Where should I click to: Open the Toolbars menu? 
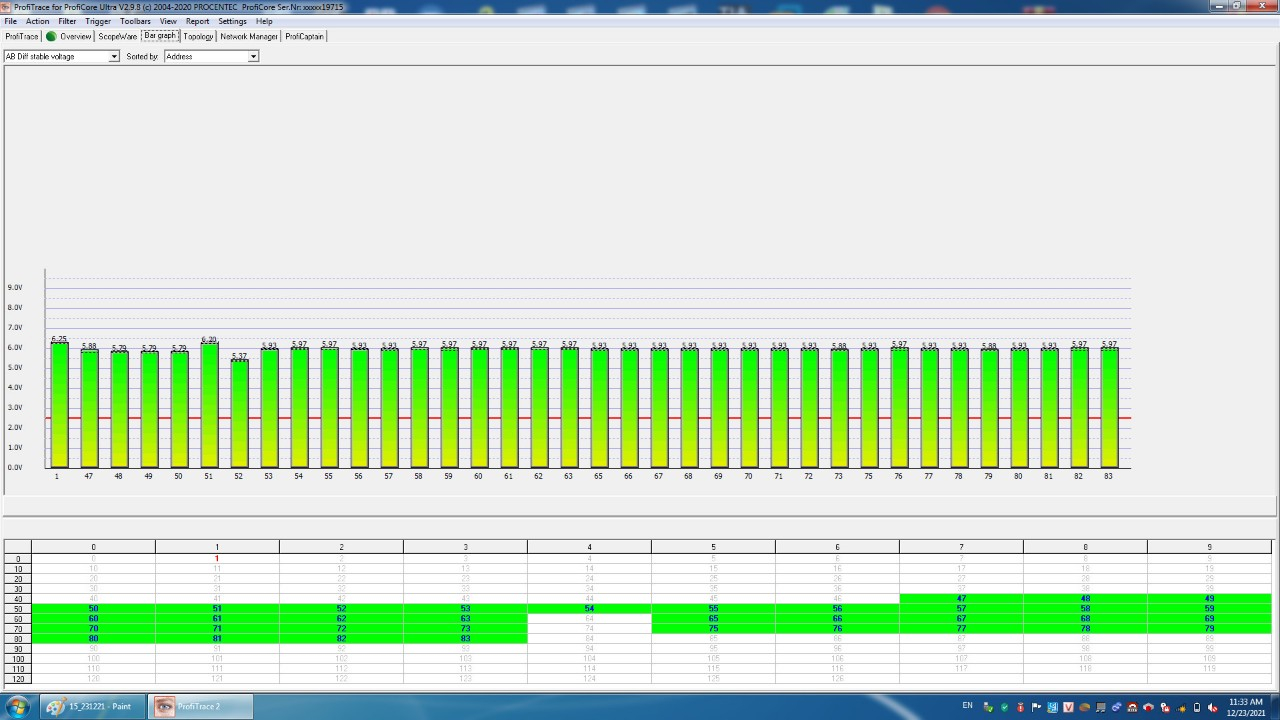point(135,21)
